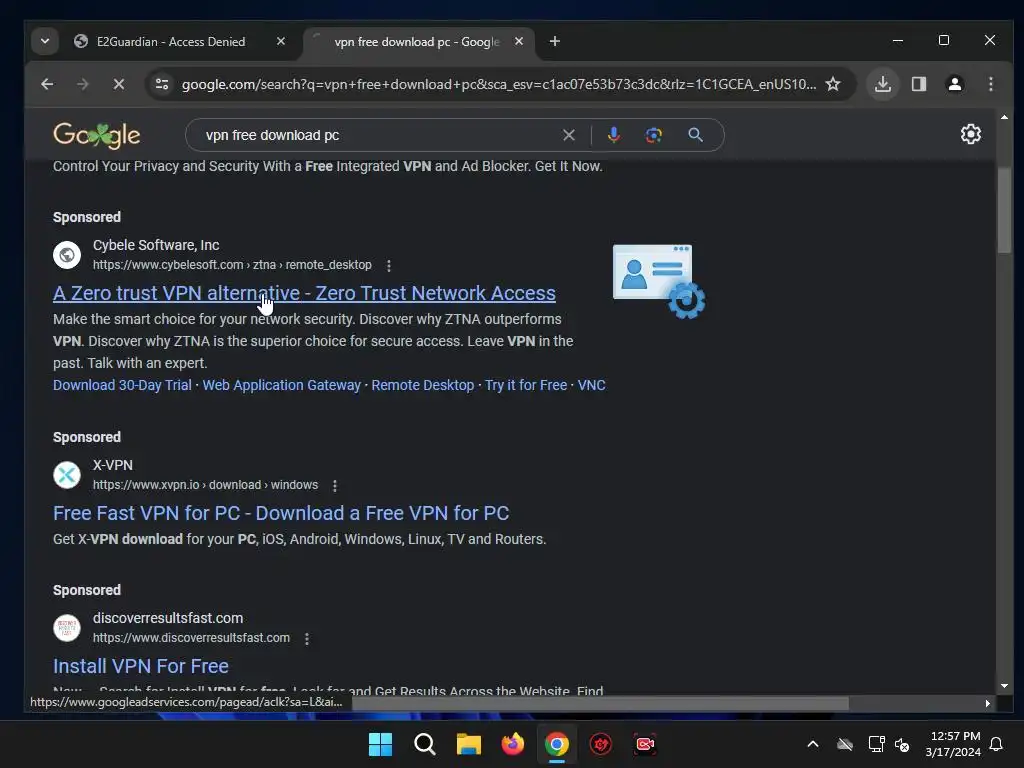Click the address bar URL
The height and width of the screenshot is (768, 1024).
pyautogui.click(x=498, y=84)
